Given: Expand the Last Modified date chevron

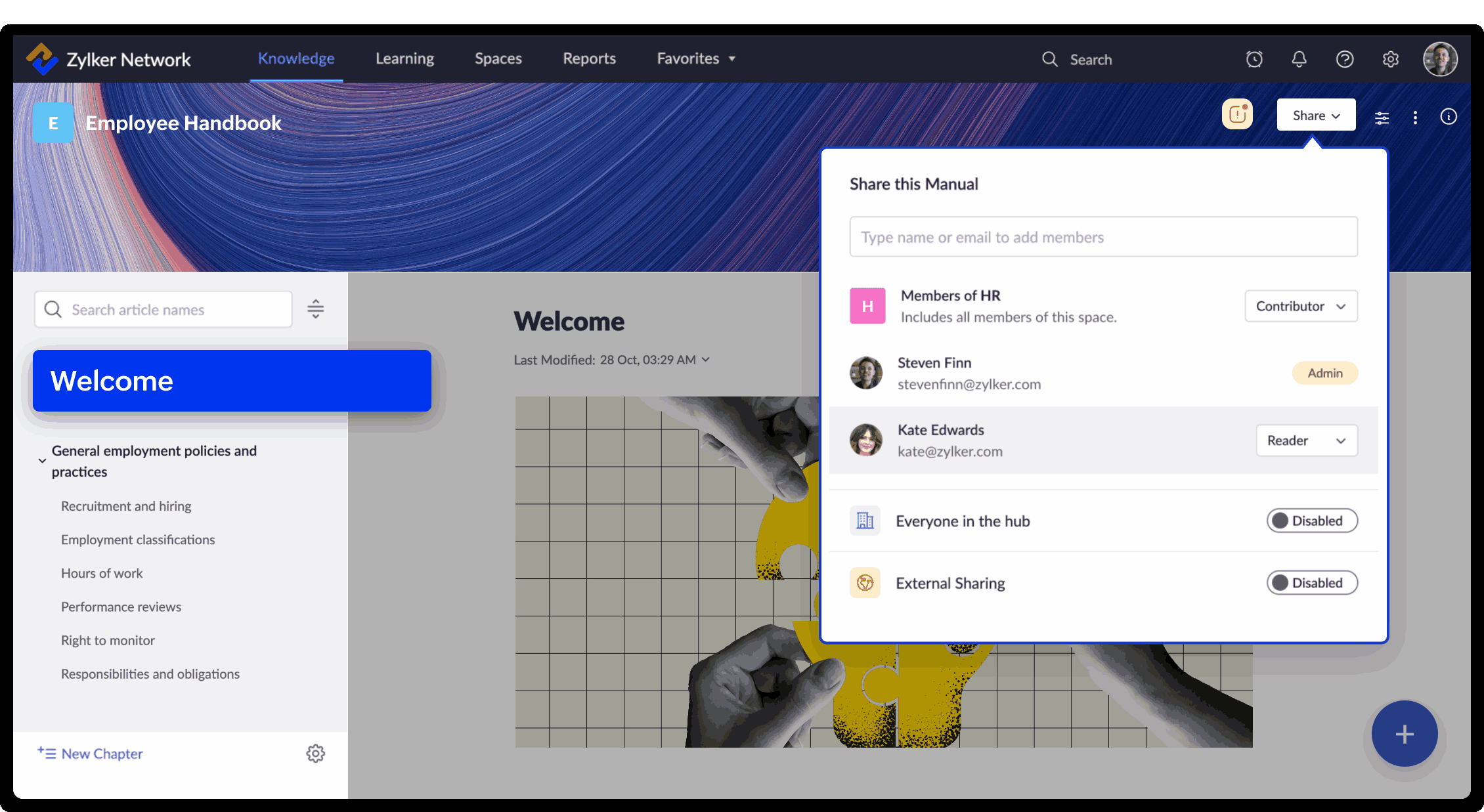Looking at the screenshot, I should pyautogui.click(x=706, y=360).
